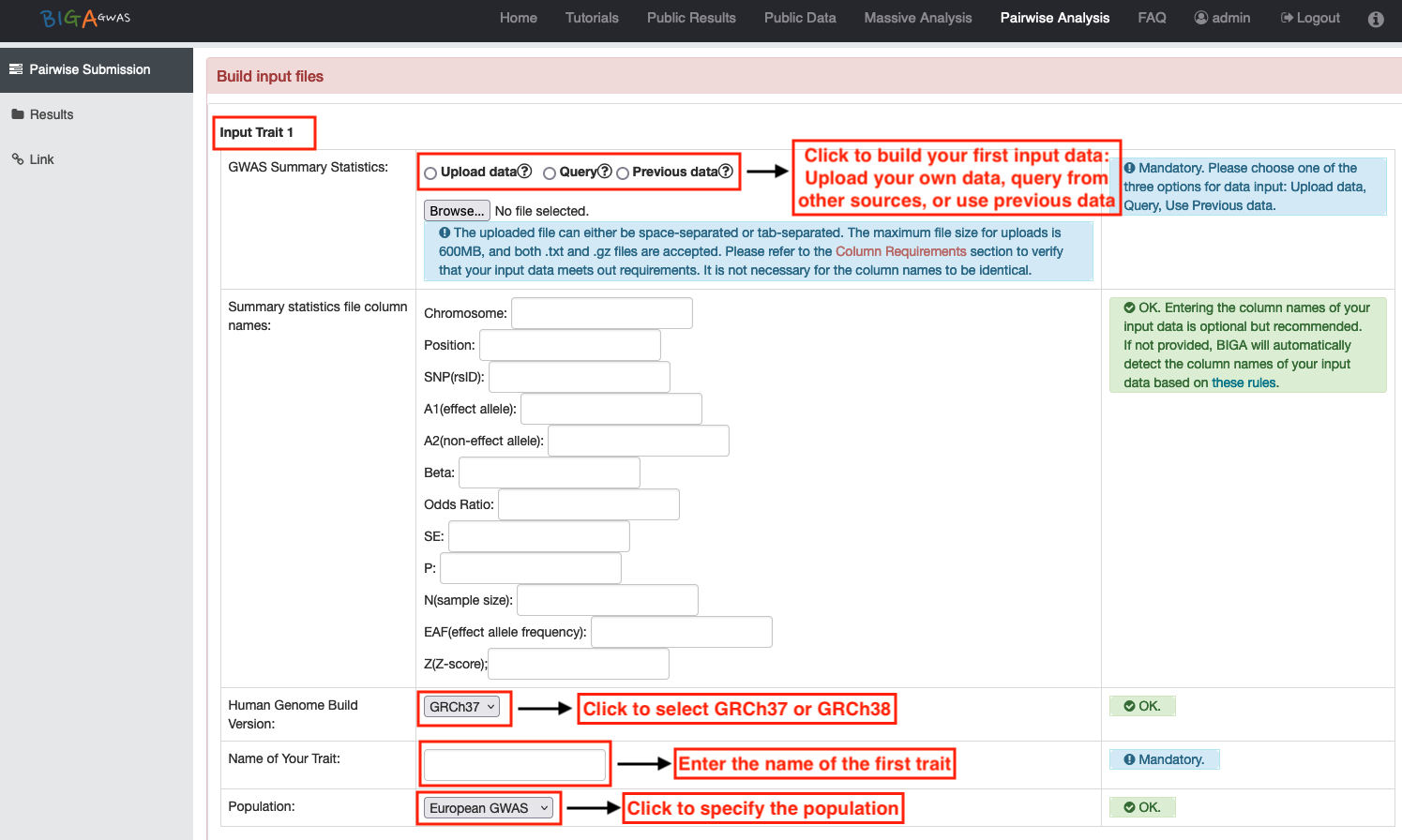
Task: Click help icon next to Upload data
Action: tap(525, 172)
